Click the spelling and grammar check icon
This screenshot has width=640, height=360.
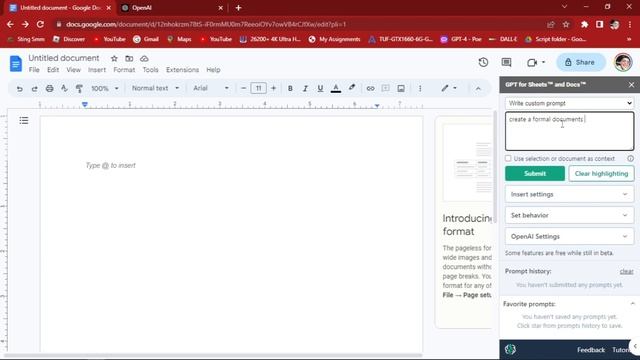[64, 88]
